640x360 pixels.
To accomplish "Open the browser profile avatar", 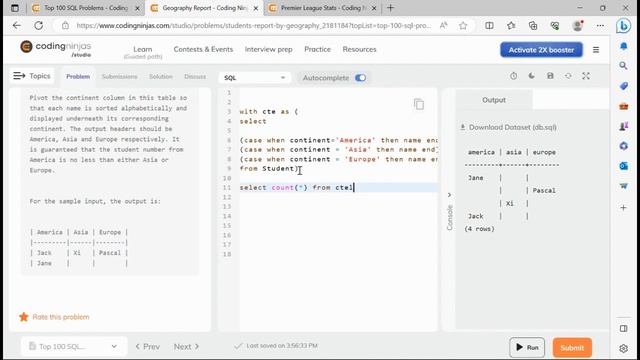I will (578, 26).
